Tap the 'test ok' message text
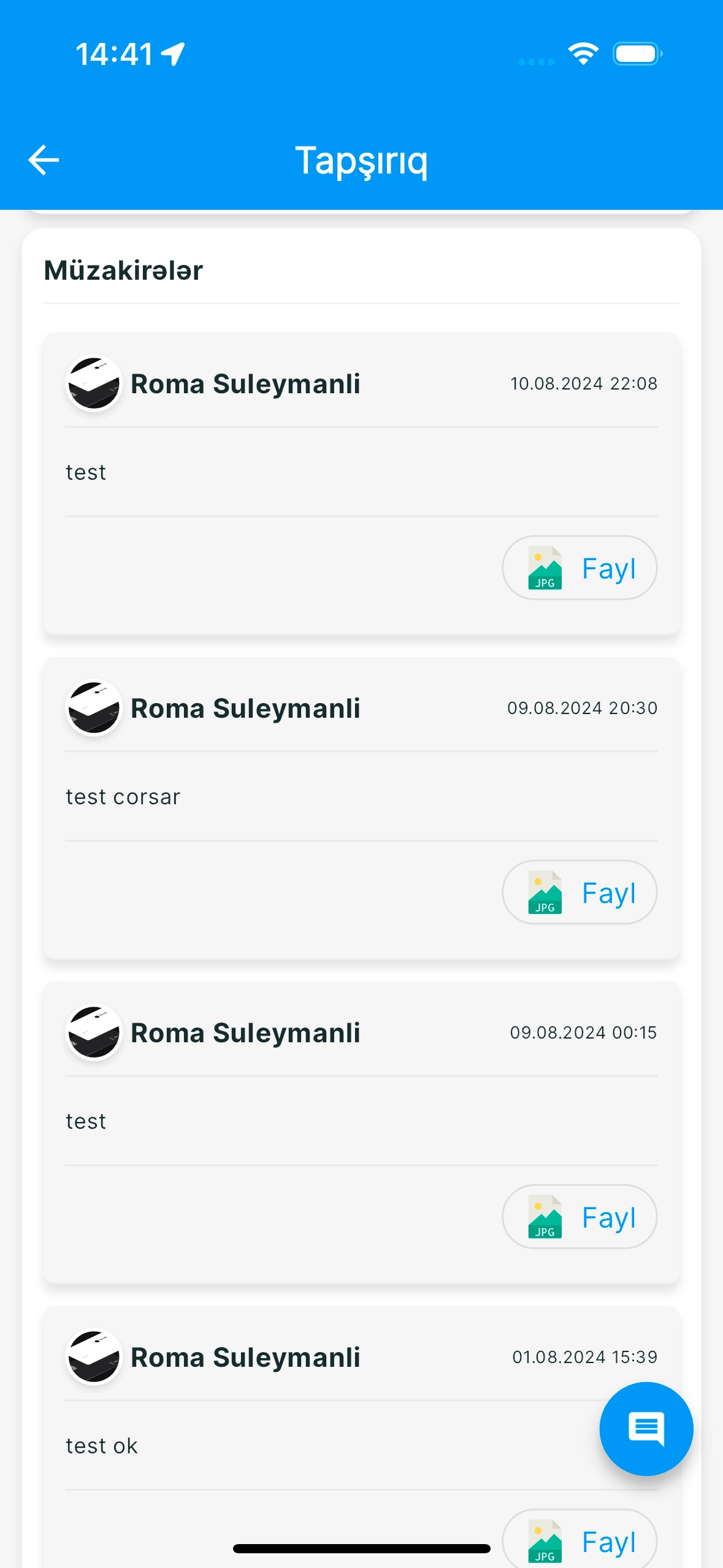 [102, 1446]
